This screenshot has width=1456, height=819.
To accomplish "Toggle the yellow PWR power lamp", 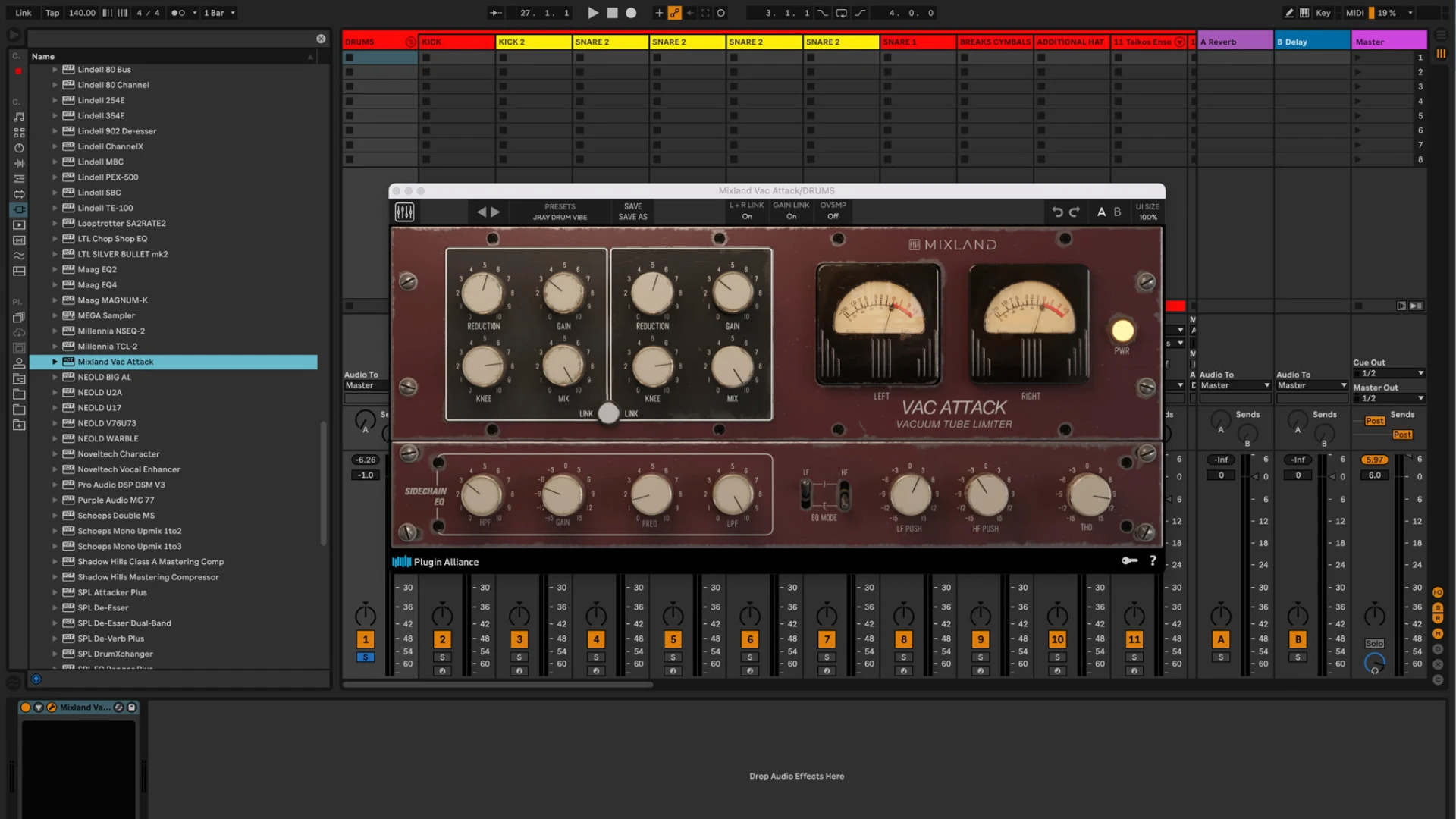I will (x=1122, y=331).
